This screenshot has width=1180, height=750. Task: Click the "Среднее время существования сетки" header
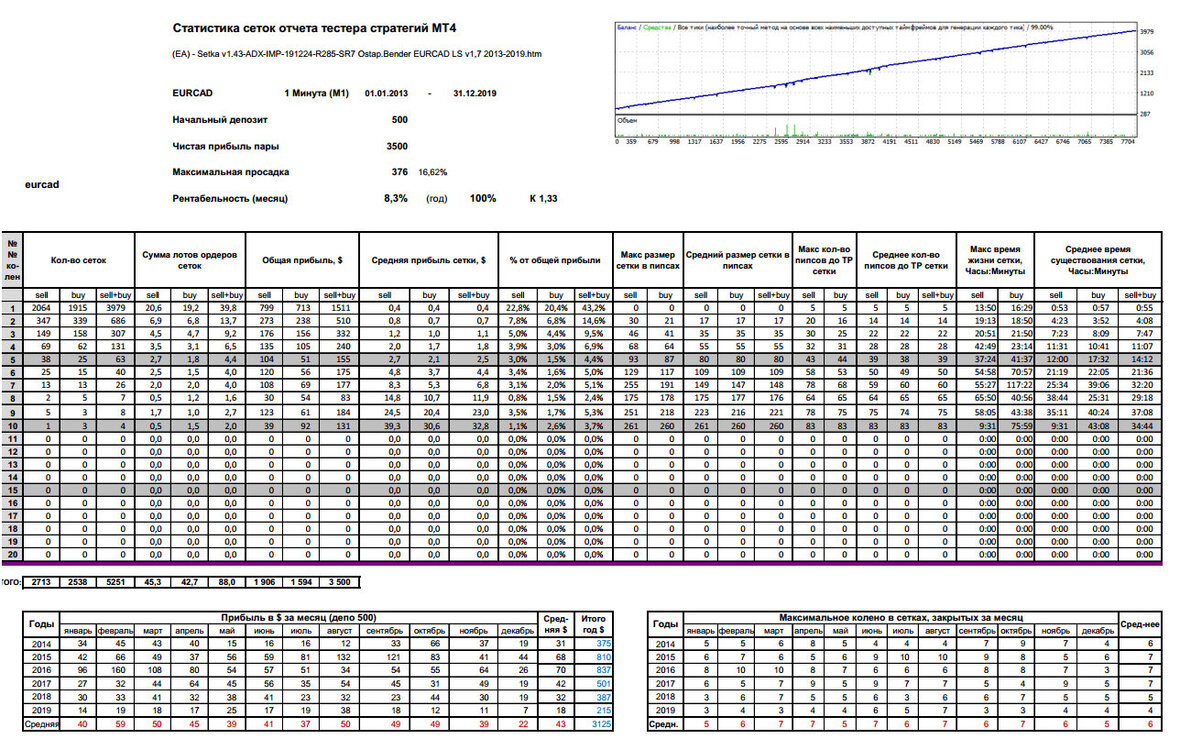point(1098,260)
